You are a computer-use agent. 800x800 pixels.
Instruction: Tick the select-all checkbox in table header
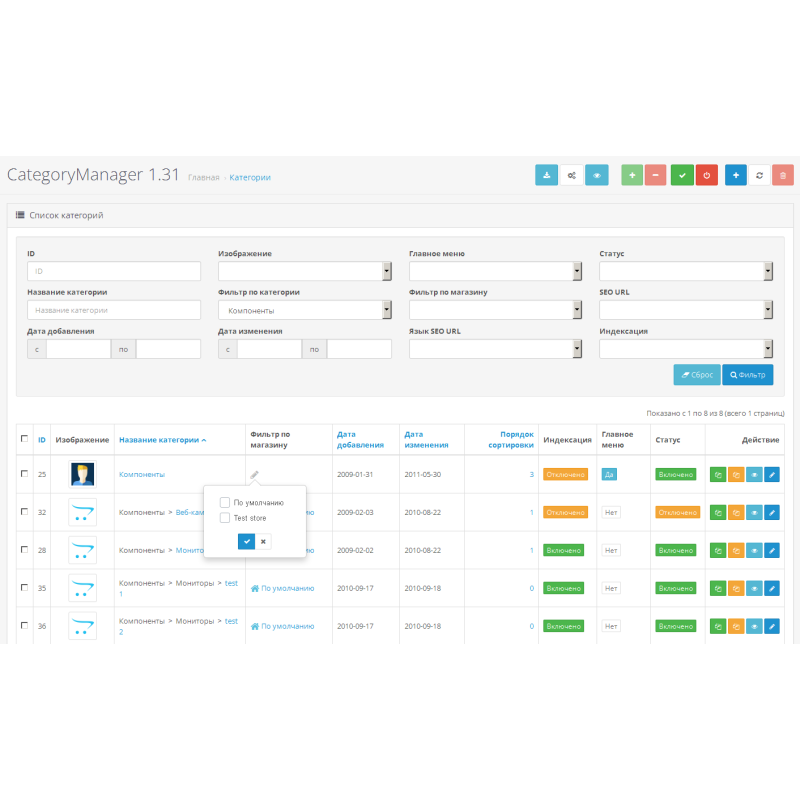(25, 439)
